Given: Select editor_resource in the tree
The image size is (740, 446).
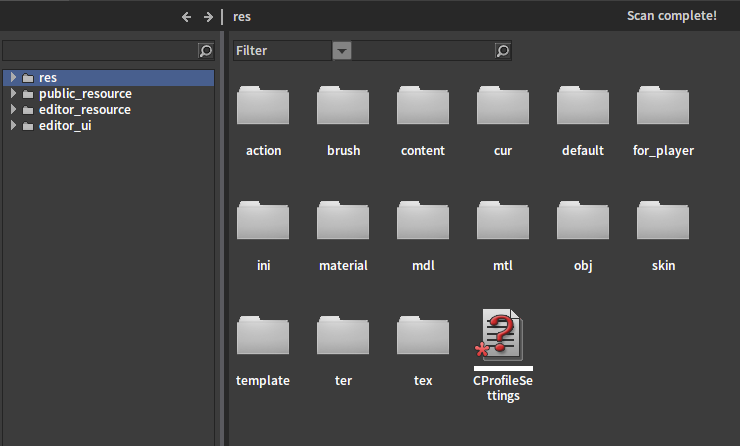Looking at the screenshot, I should click(84, 109).
